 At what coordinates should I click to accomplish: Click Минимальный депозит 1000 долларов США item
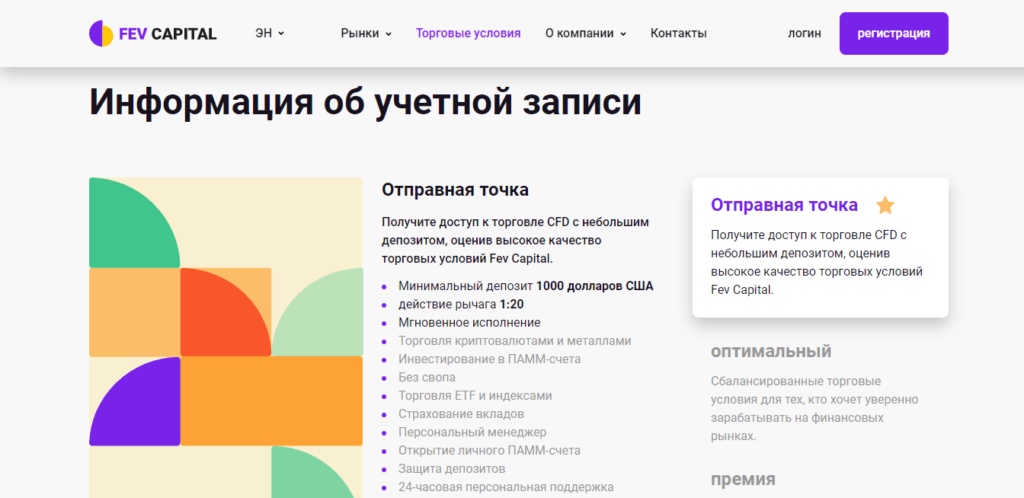pos(526,286)
